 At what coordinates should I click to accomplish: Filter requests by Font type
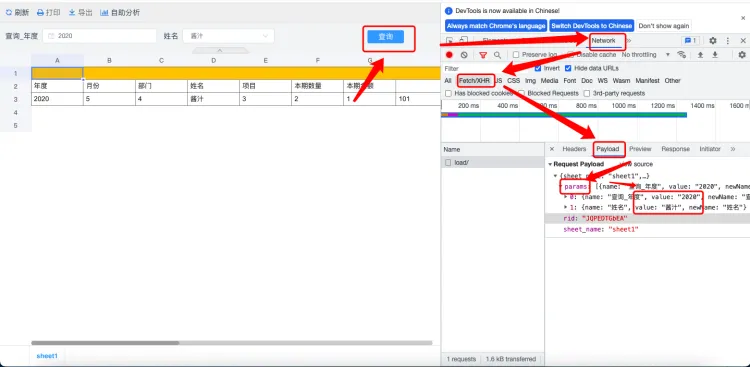pos(570,81)
